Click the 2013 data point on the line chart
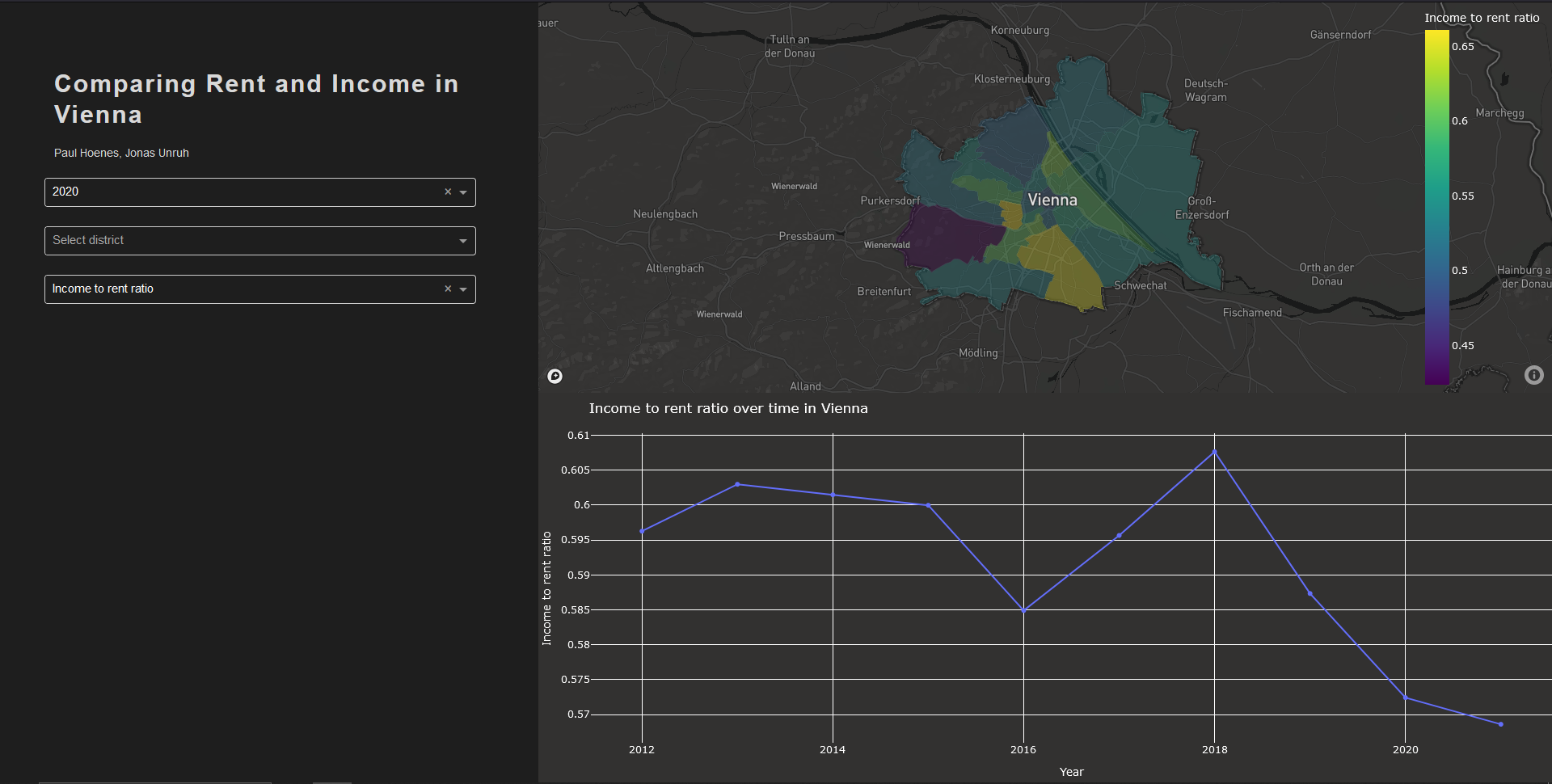Viewport: 1552px width, 784px height. pos(737,484)
